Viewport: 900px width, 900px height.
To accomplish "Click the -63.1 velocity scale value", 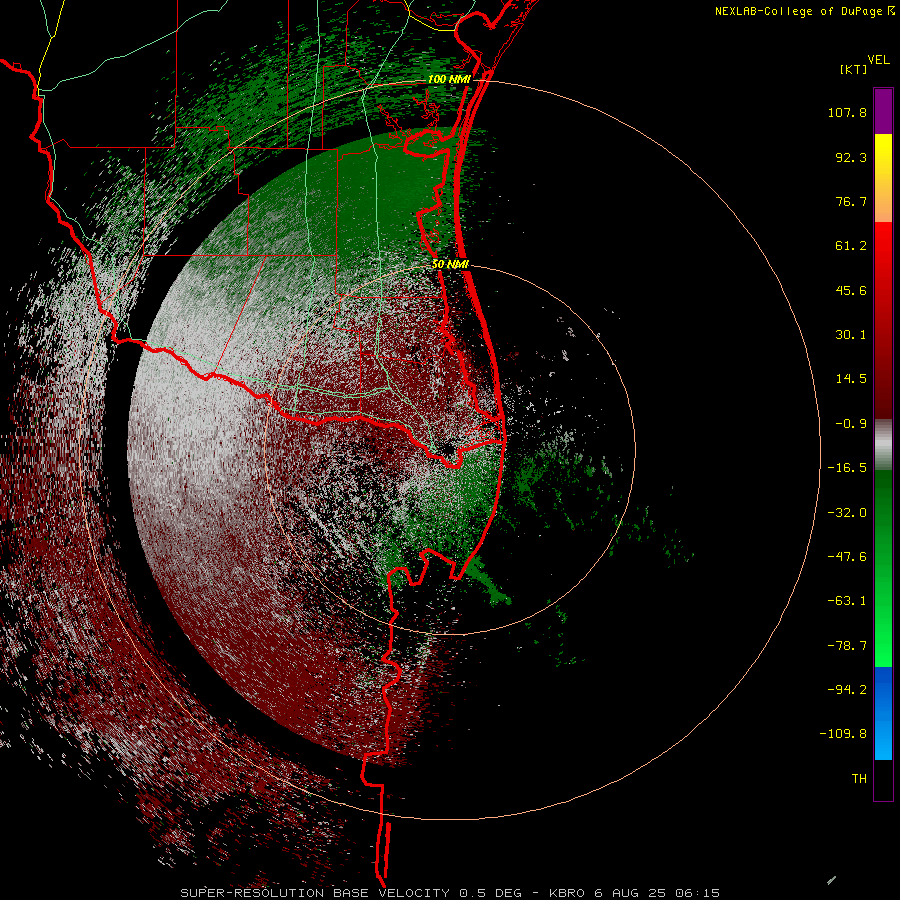I will (847, 601).
